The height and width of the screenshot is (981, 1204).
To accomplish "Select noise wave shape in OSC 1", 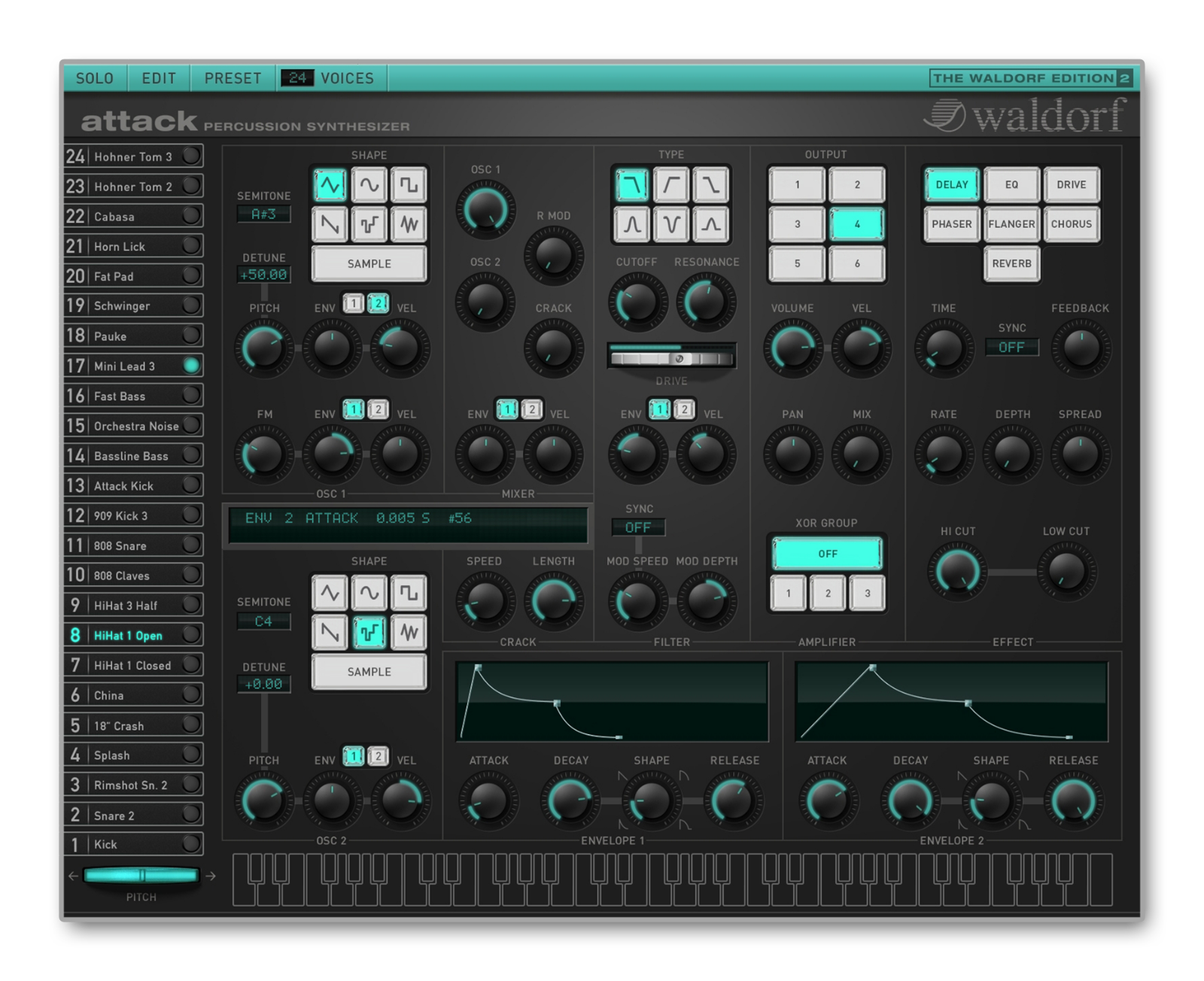I will coord(408,224).
